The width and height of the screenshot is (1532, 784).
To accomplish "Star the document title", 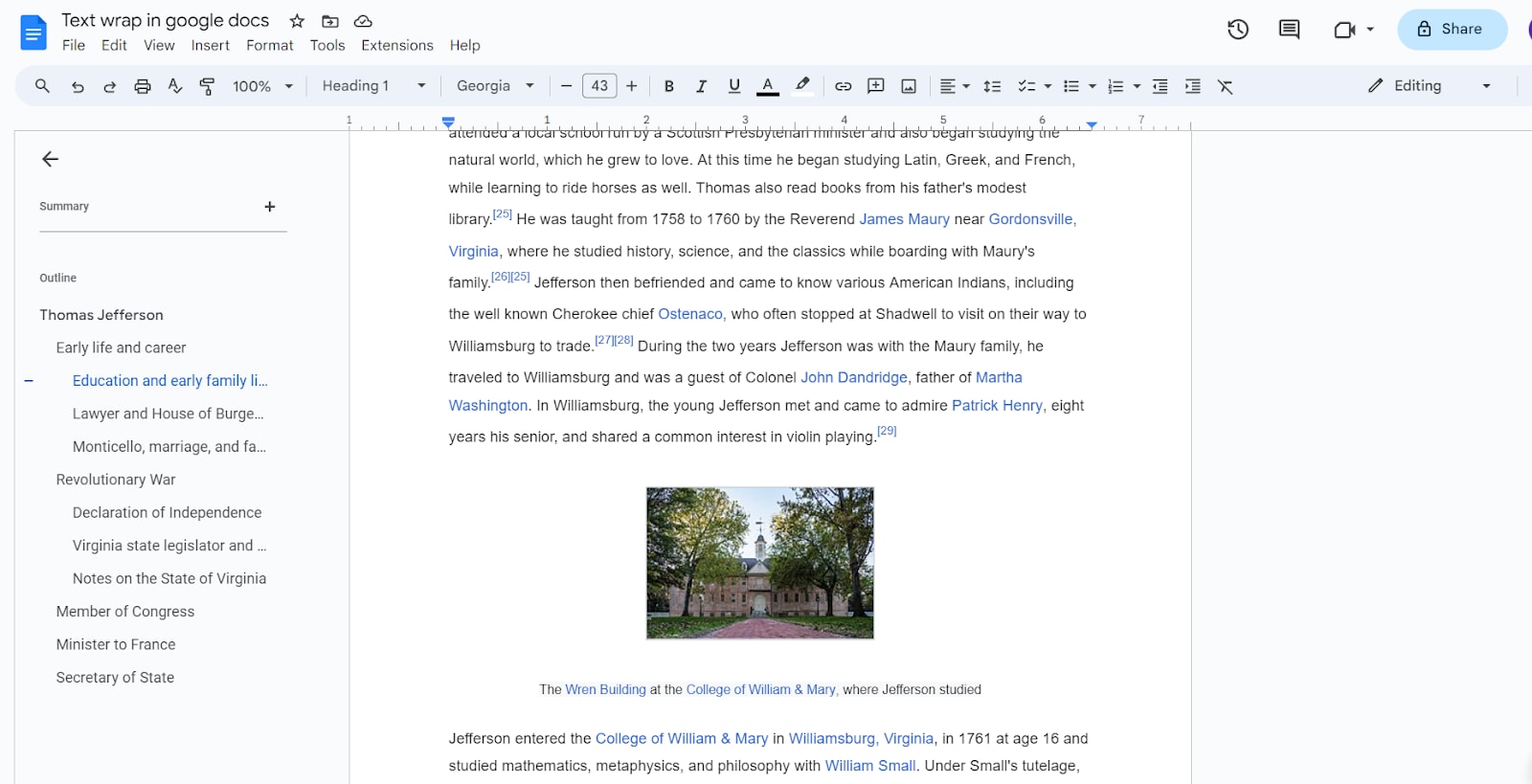I will (x=297, y=21).
